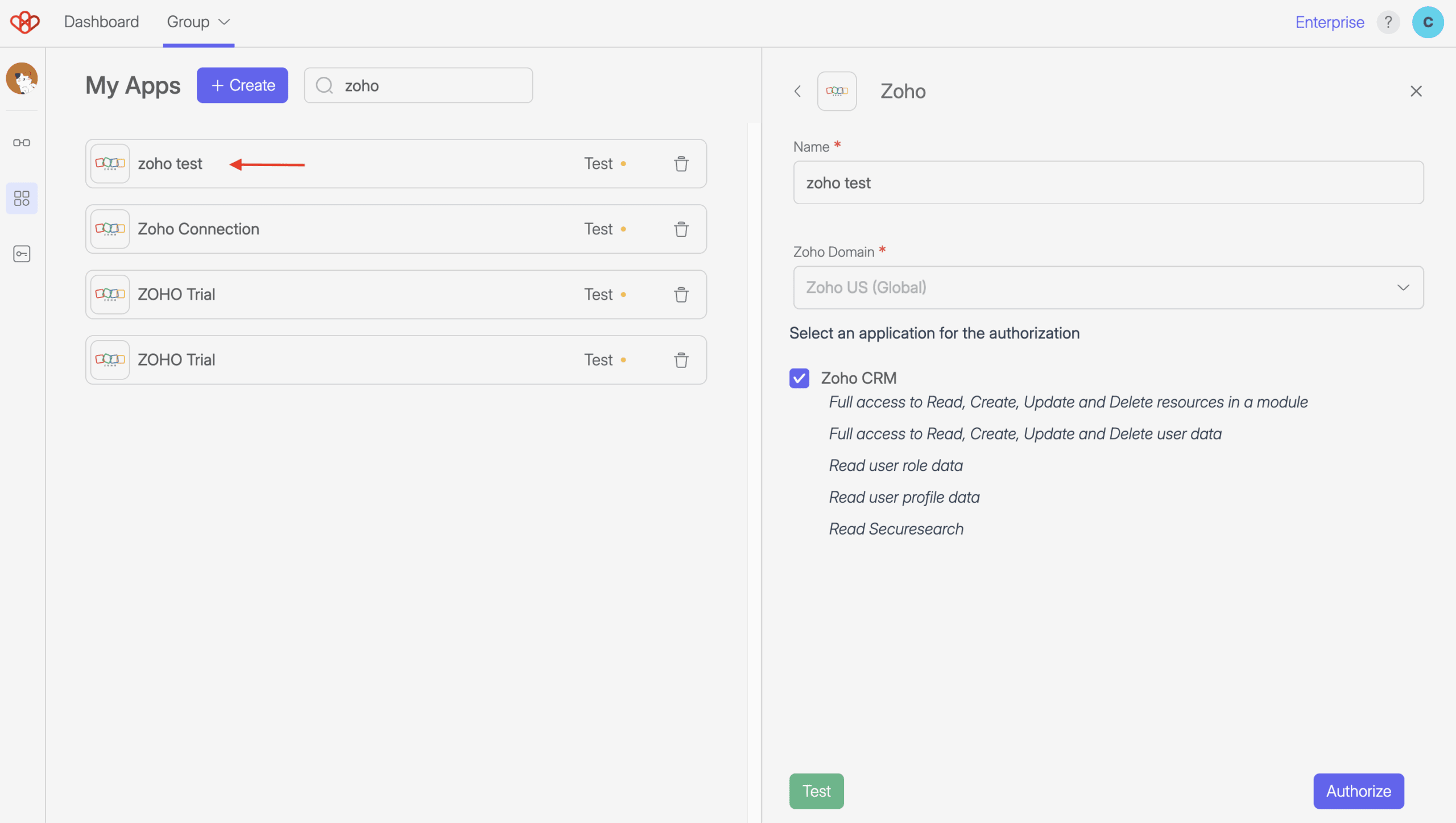Click the Create button
This screenshot has width=1456, height=823.
coord(242,85)
